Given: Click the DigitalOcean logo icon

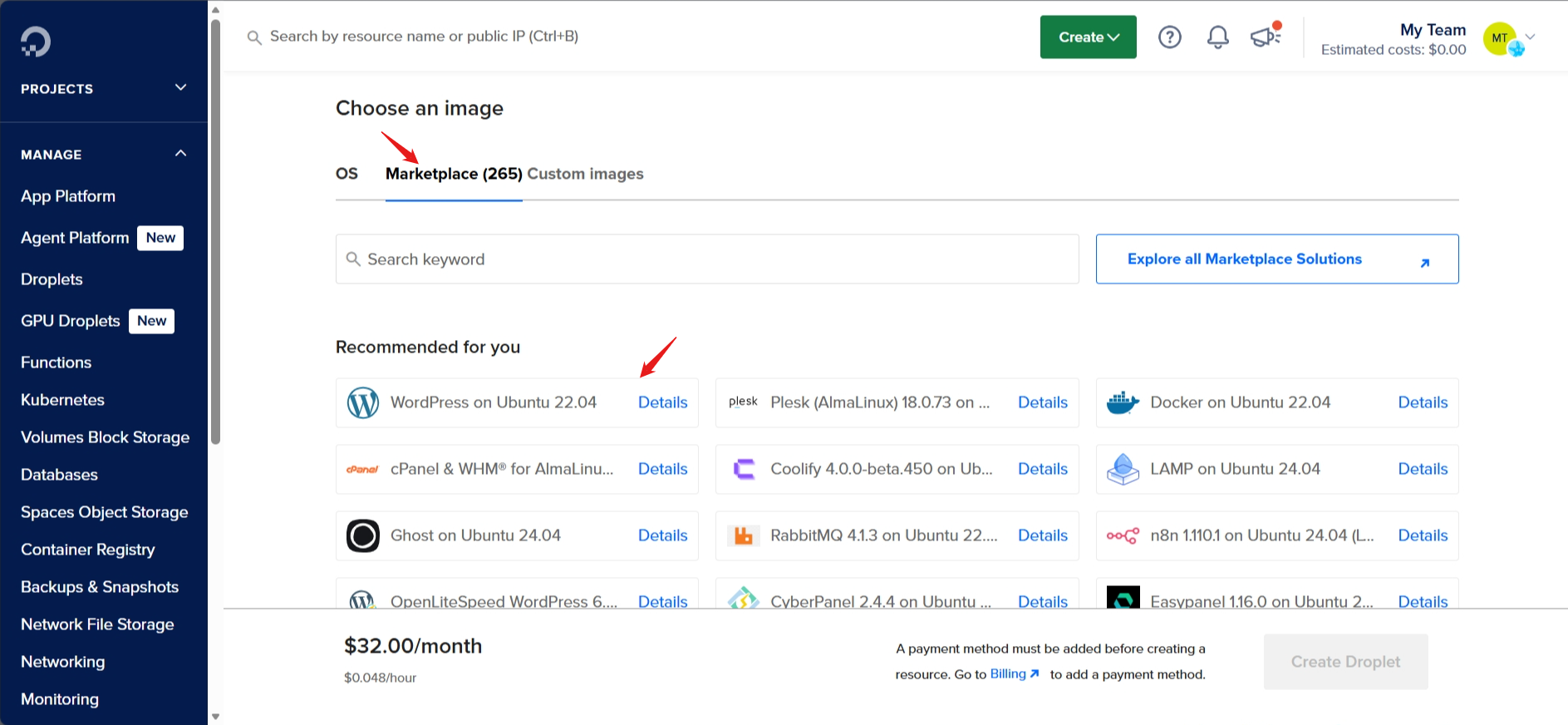Looking at the screenshot, I should [36, 42].
